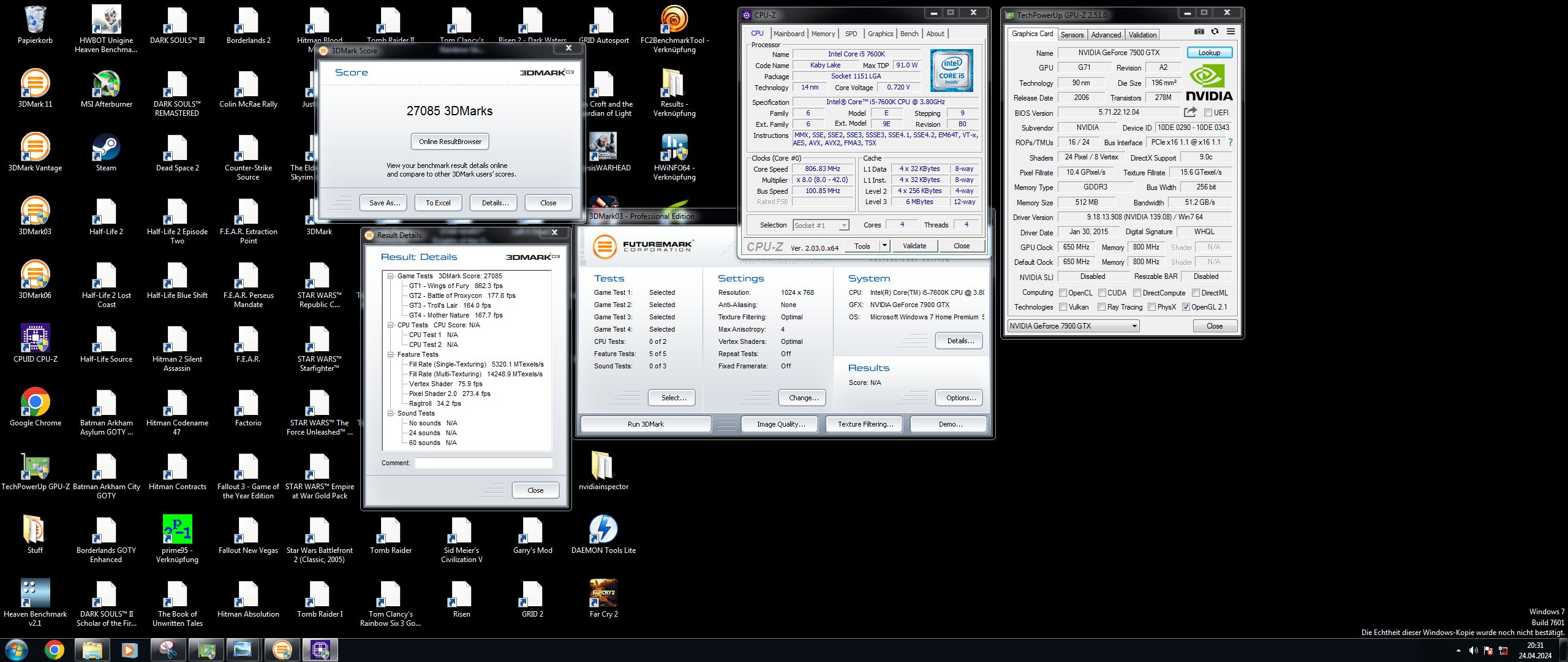This screenshot has height=662, width=1568.
Task: Collapse Feature Tests tree node
Action: pyautogui.click(x=390, y=354)
